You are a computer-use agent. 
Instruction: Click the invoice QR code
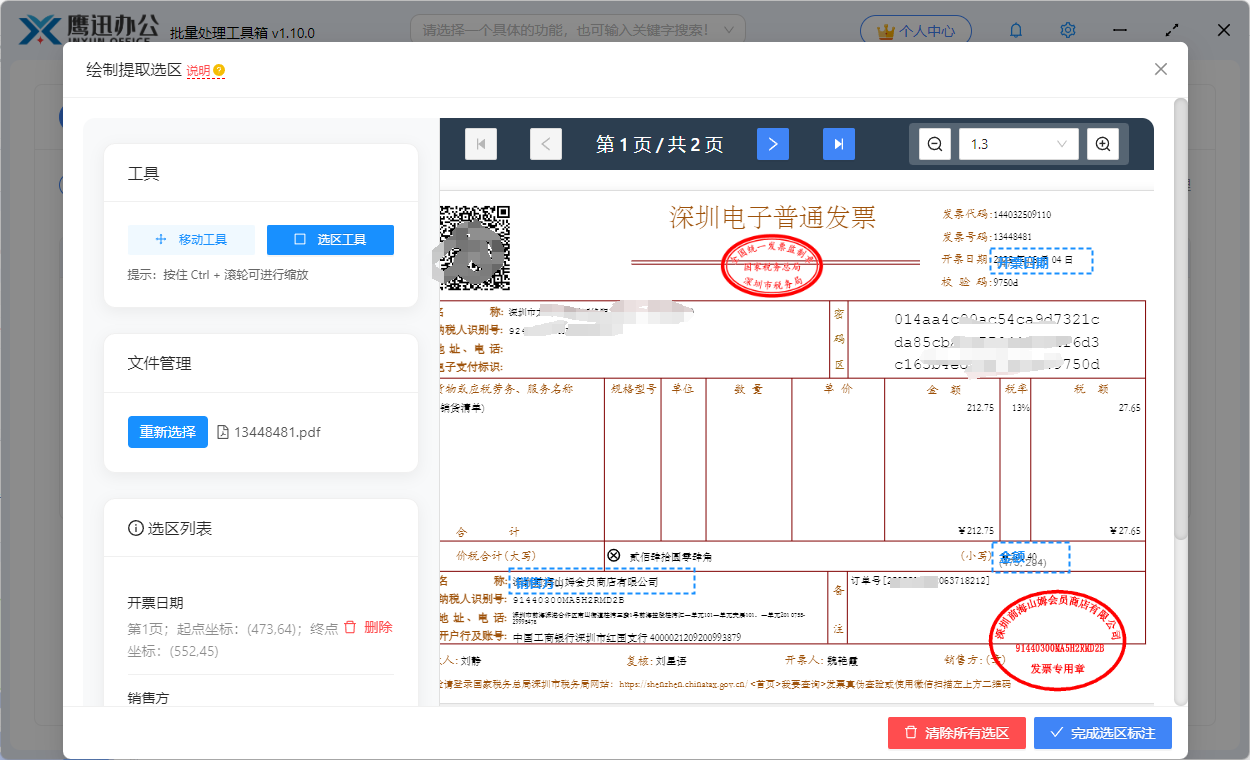coord(475,247)
